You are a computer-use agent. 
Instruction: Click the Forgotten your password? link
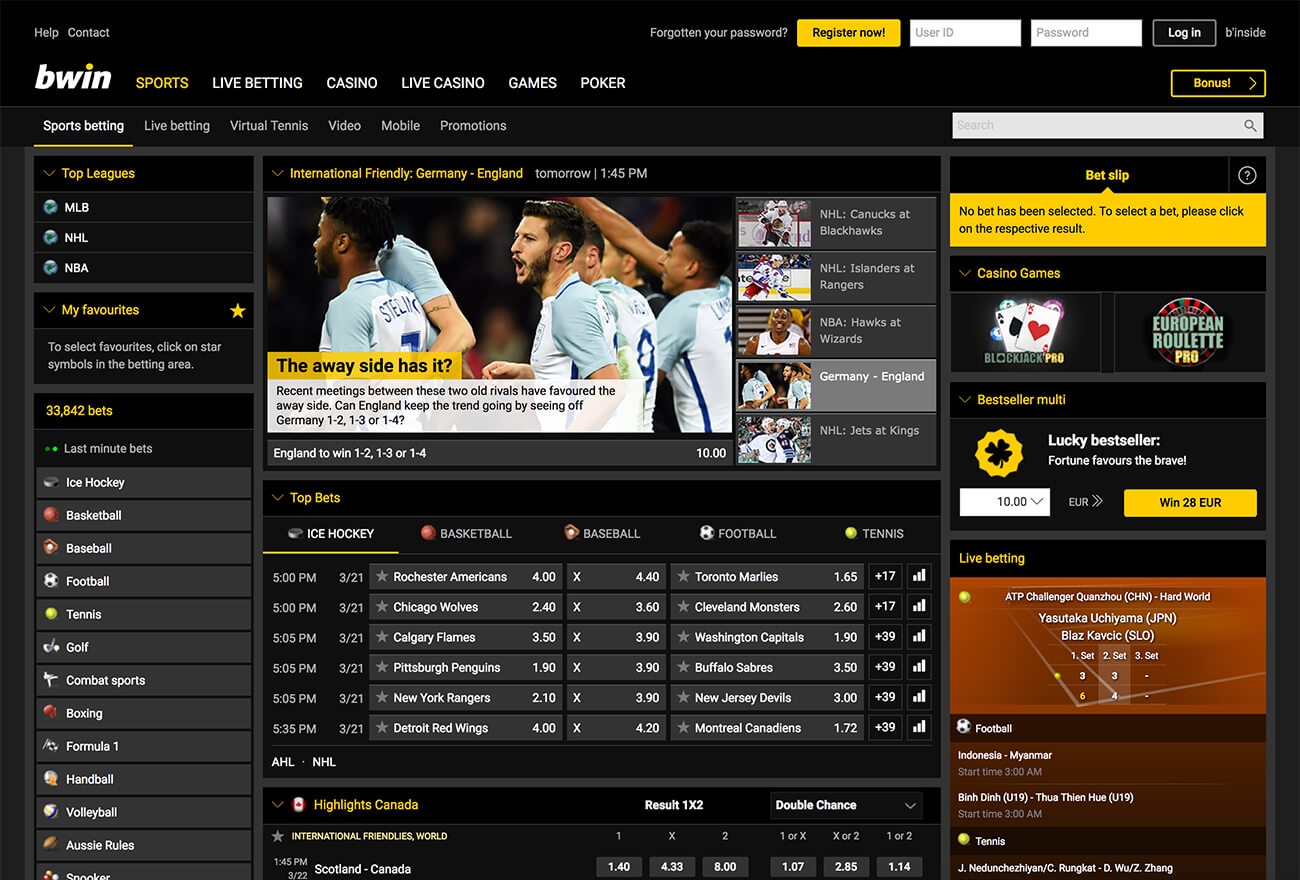[x=718, y=32]
